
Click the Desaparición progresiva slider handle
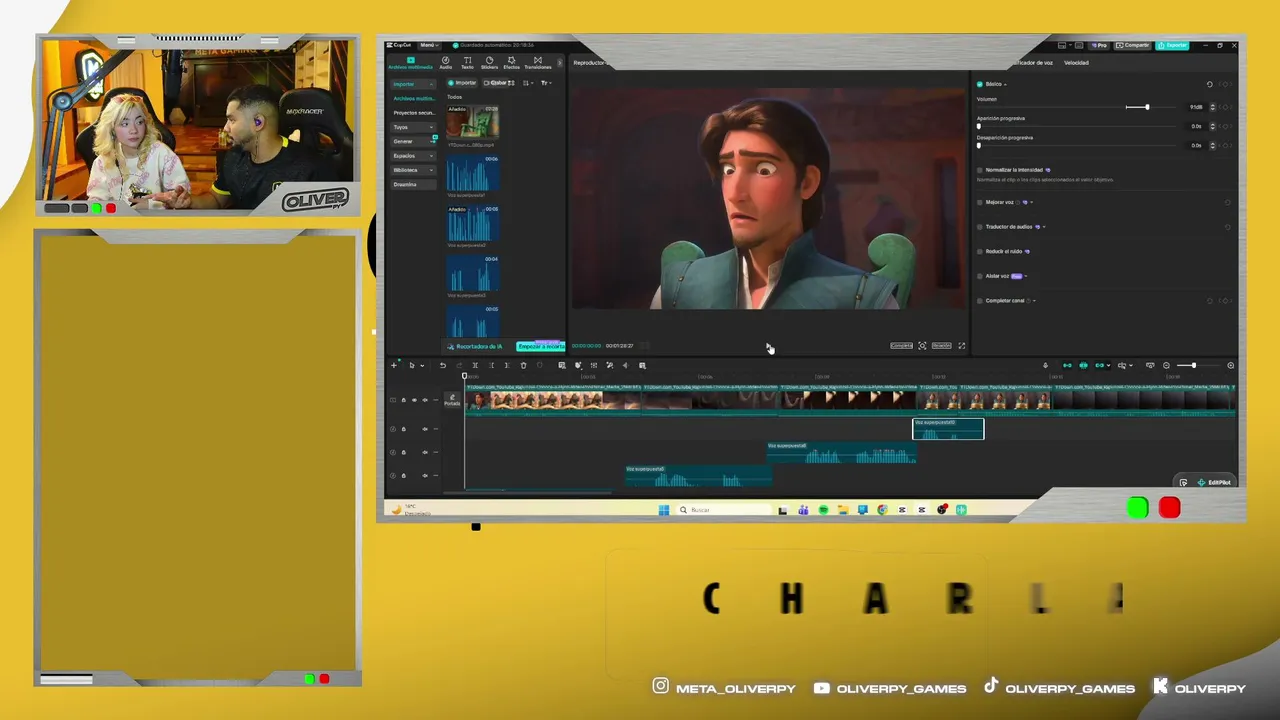[x=979, y=145]
